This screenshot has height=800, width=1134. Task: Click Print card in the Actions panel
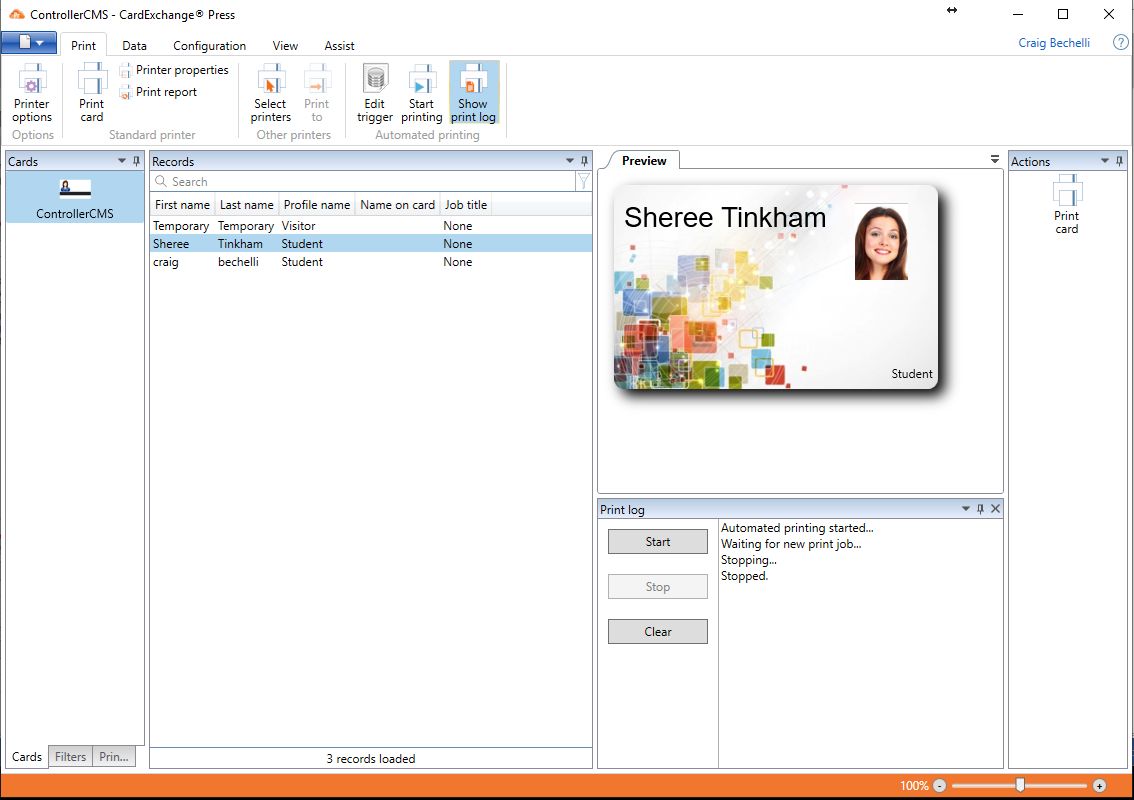1067,205
